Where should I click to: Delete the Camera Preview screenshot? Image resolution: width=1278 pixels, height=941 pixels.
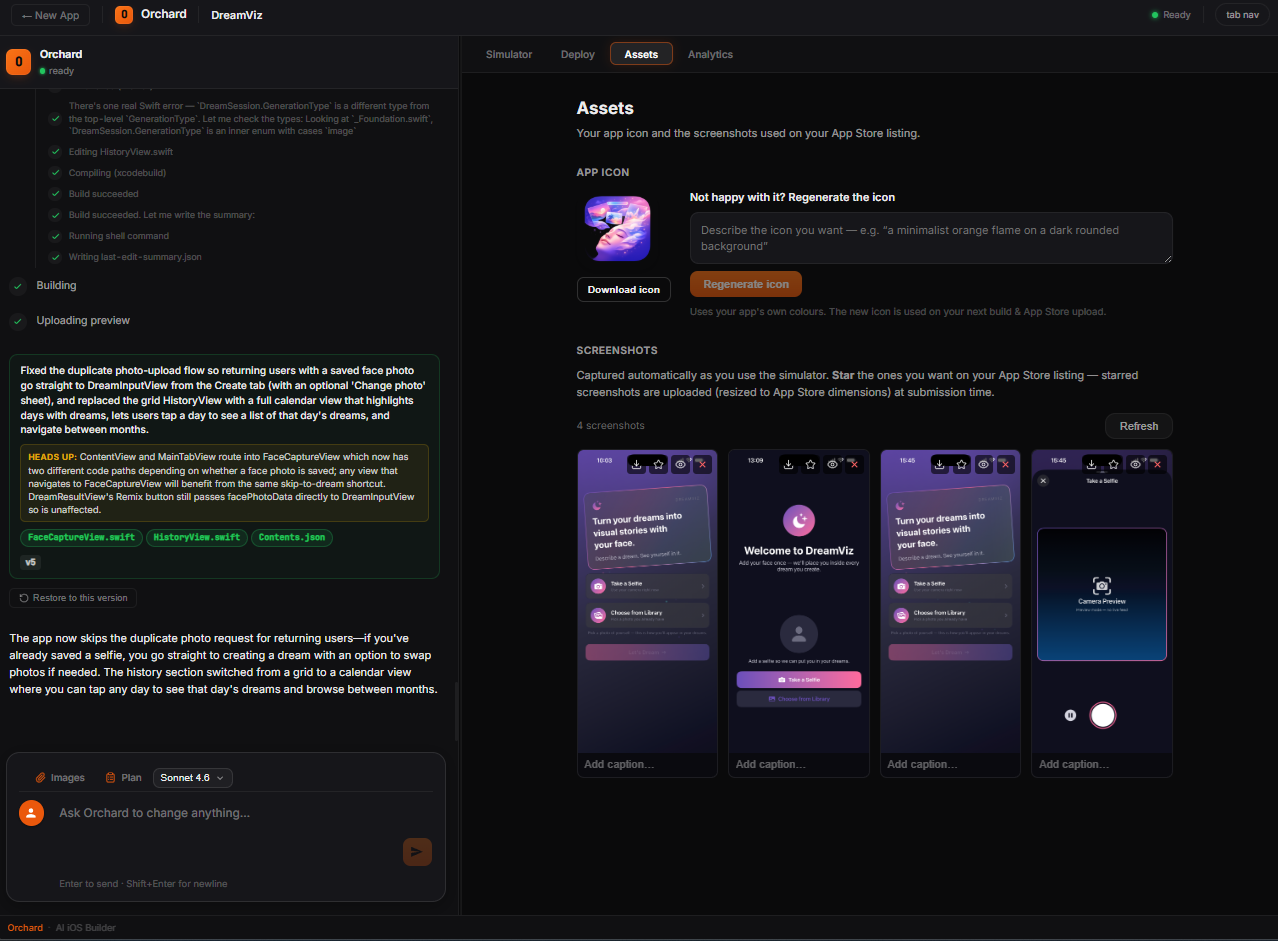coord(1157,464)
